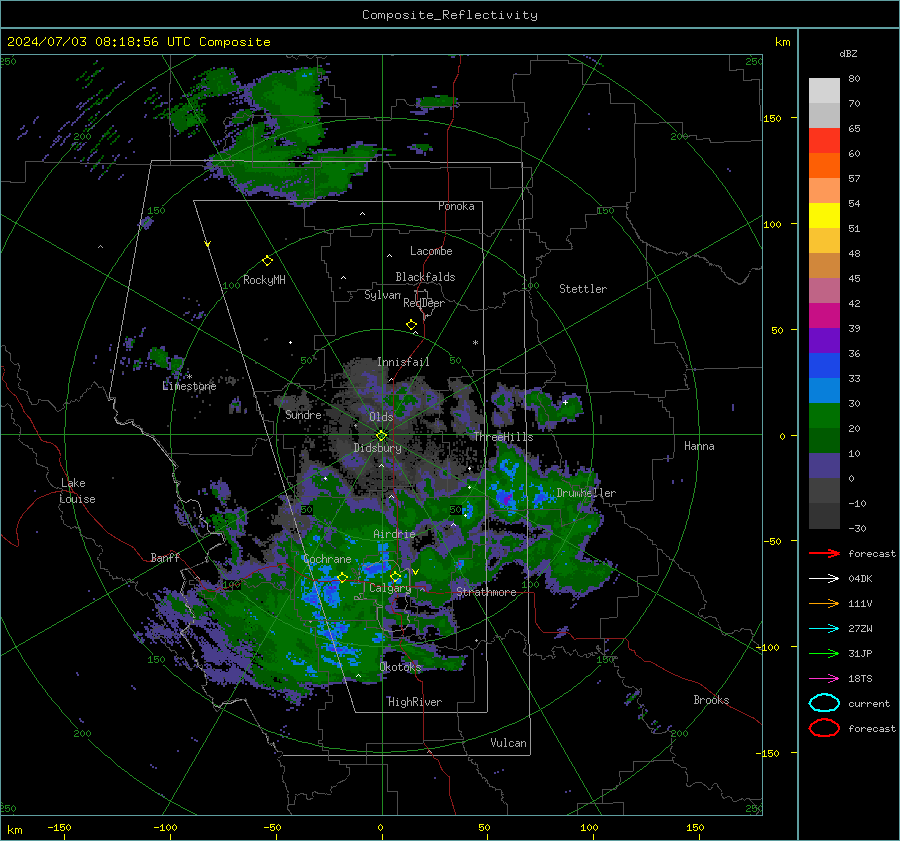The height and width of the screenshot is (841, 900).
Task: Click the Calgary city label
Action: pos(390,588)
